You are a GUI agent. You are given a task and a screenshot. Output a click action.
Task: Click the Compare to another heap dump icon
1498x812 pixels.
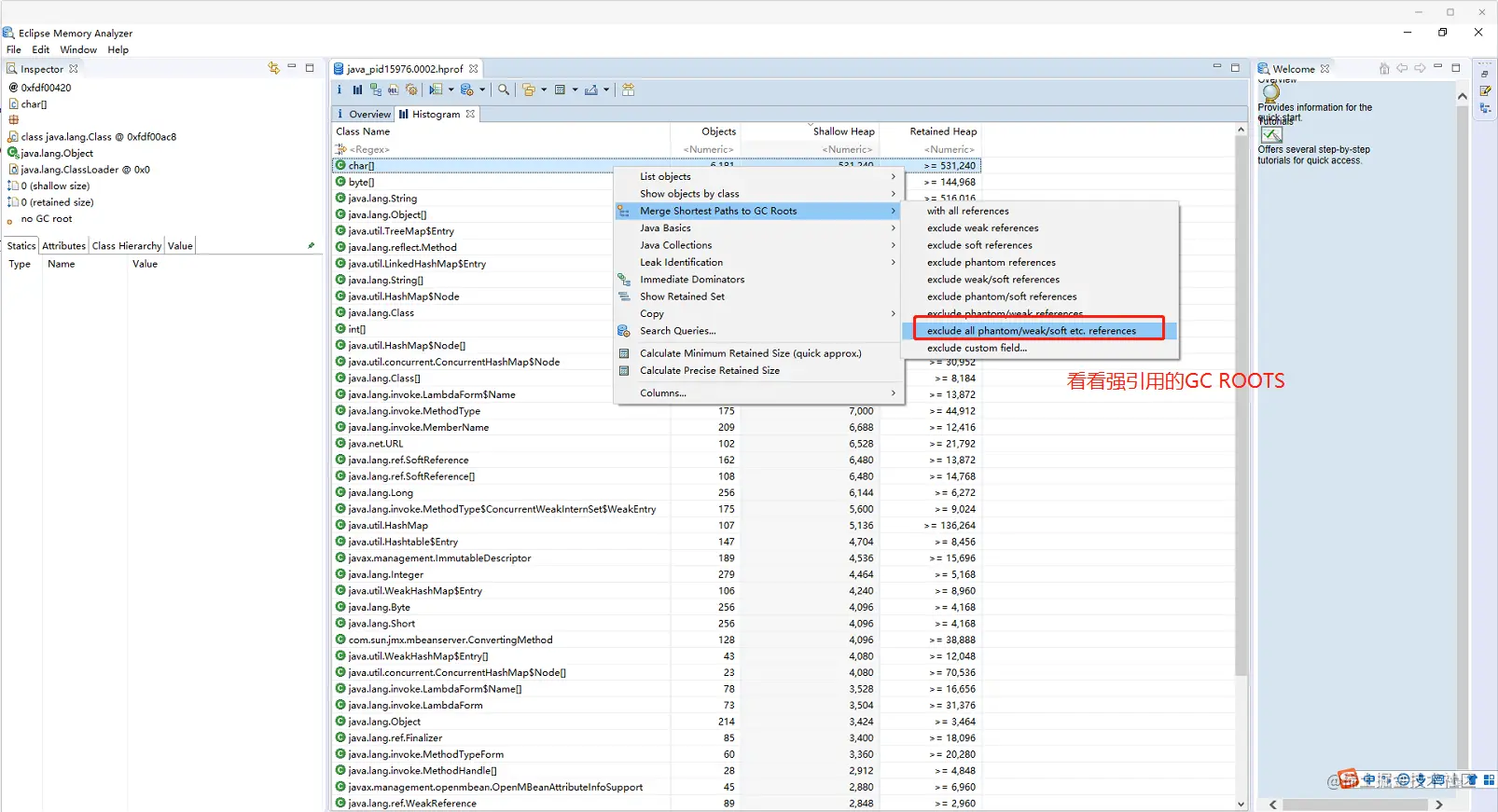[629, 89]
